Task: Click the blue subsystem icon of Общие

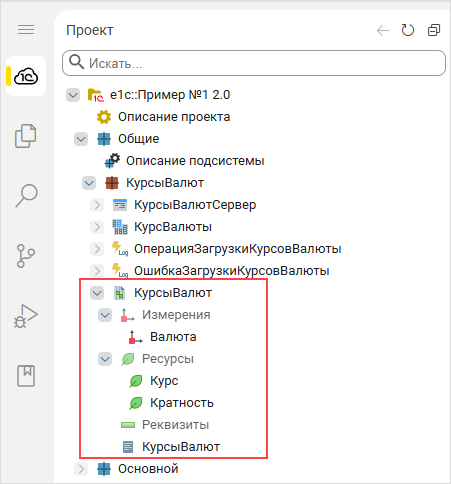Action: (x=104, y=139)
